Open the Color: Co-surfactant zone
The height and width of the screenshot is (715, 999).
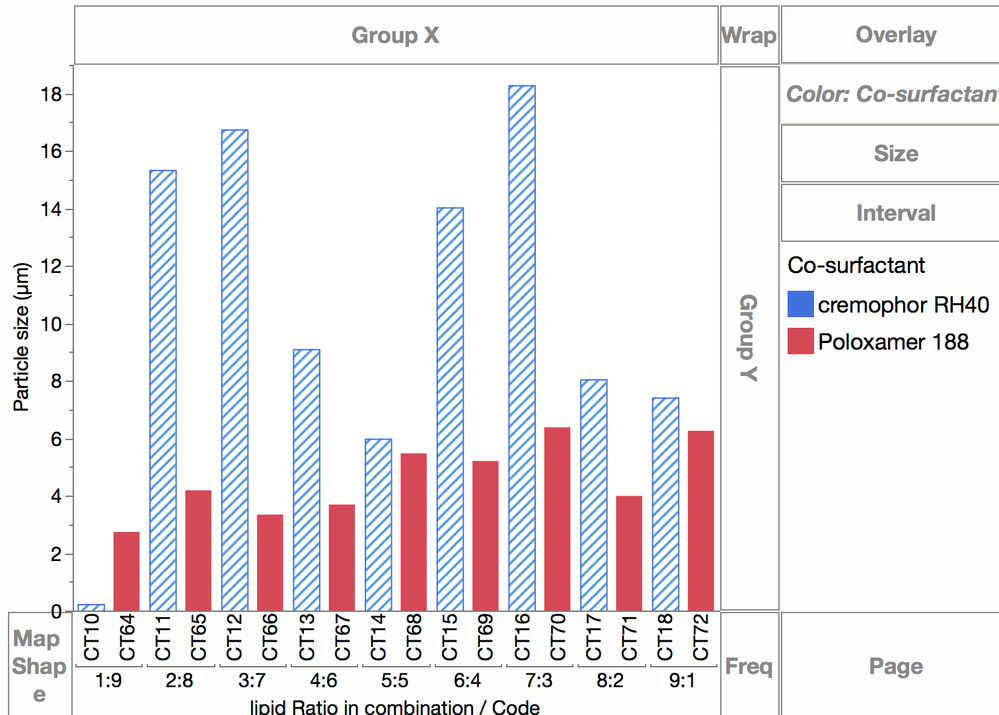coord(890,94)
